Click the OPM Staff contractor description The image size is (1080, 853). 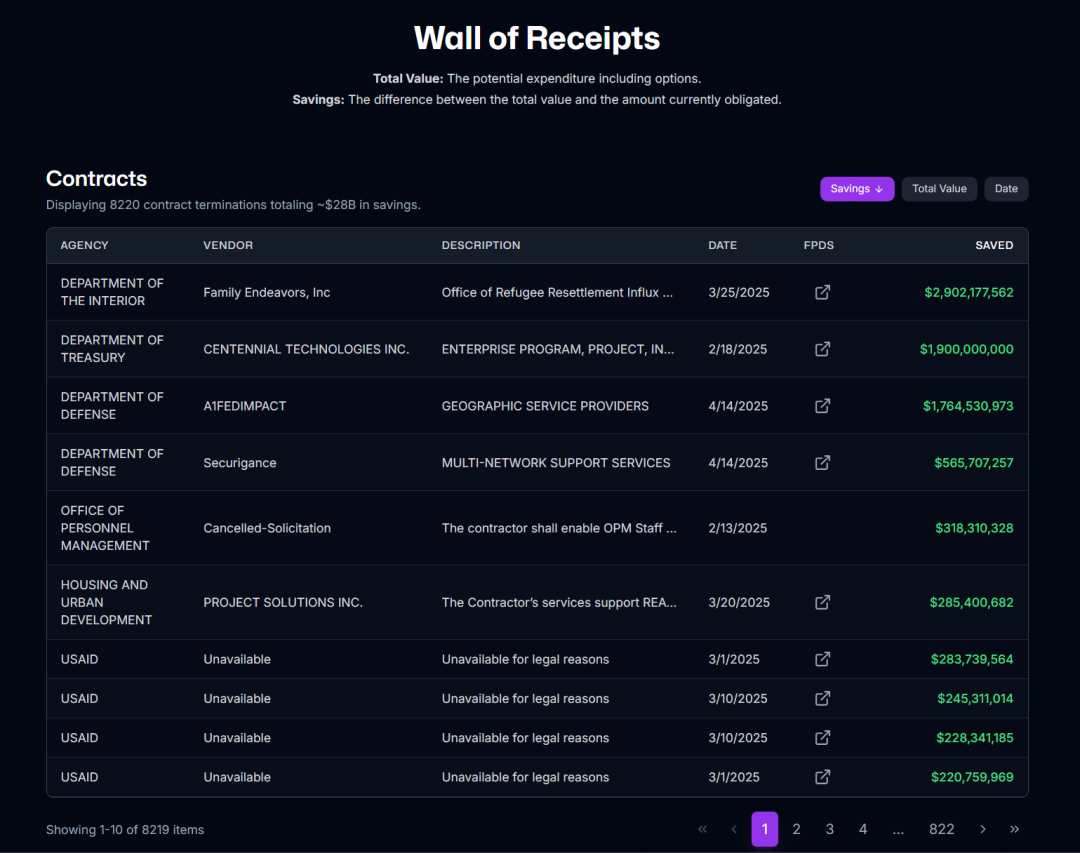[x=559, y=528]
